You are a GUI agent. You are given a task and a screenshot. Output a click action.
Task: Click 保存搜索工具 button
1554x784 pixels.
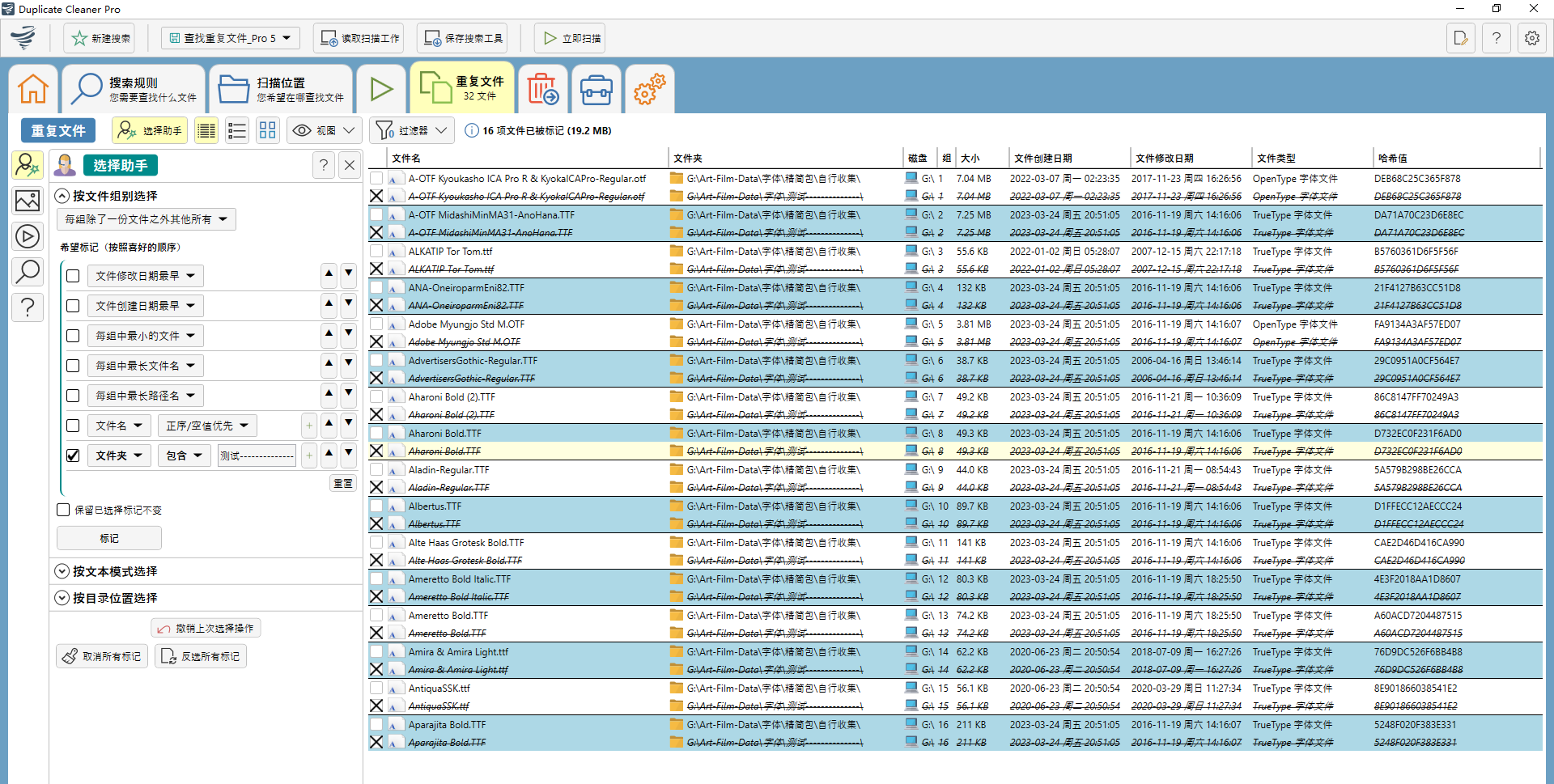tap(463, 38)
